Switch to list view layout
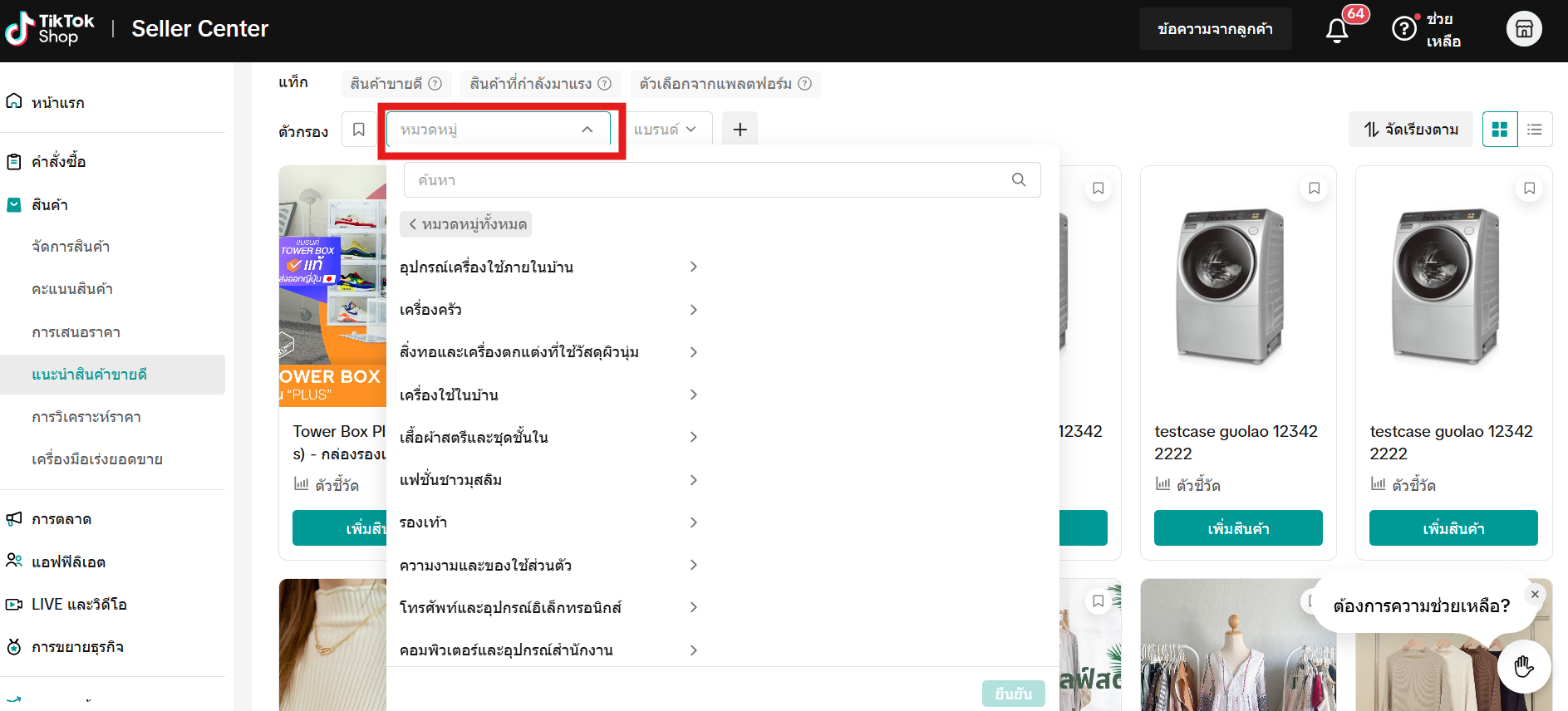Image resolution: width=1568 pixels, height=711 pixels. pos(1535,130)
